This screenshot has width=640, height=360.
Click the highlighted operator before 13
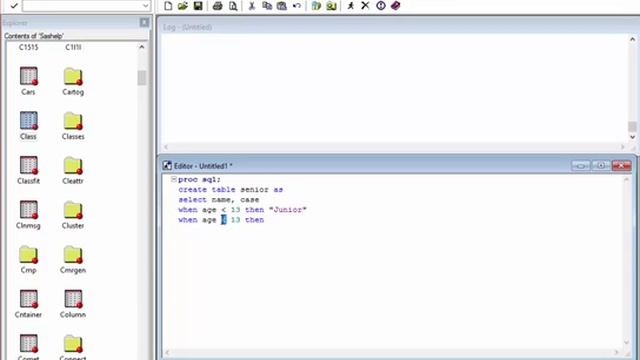[x=224, y=220]
